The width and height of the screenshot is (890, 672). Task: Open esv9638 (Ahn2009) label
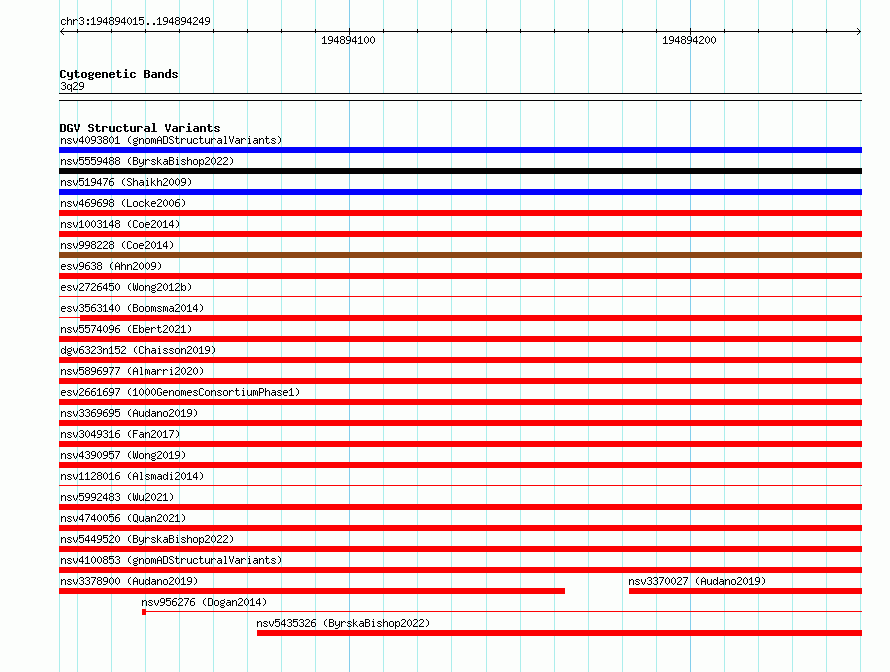coord(111,266)
